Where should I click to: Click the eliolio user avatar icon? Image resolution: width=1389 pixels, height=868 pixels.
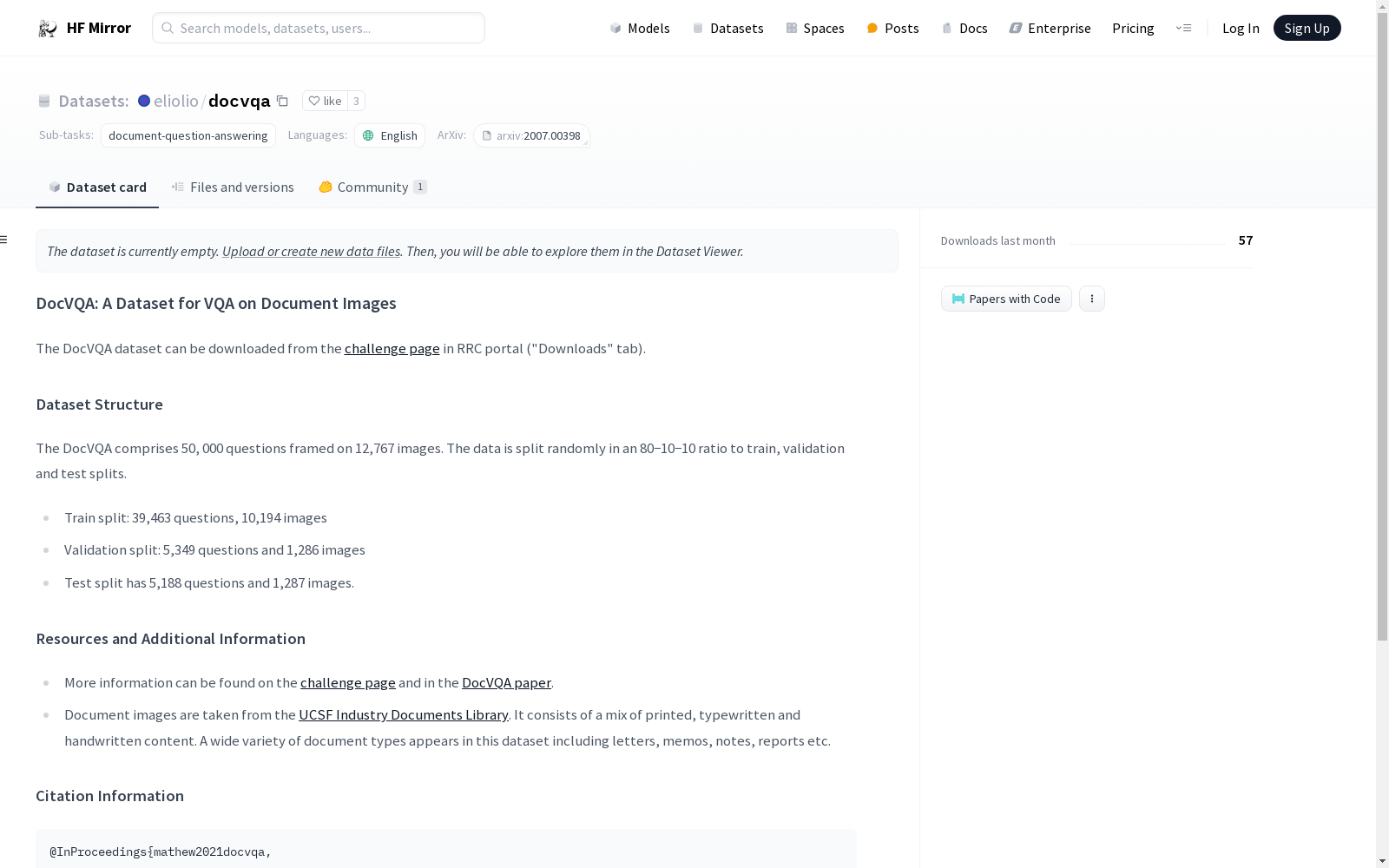pos(144,101)
